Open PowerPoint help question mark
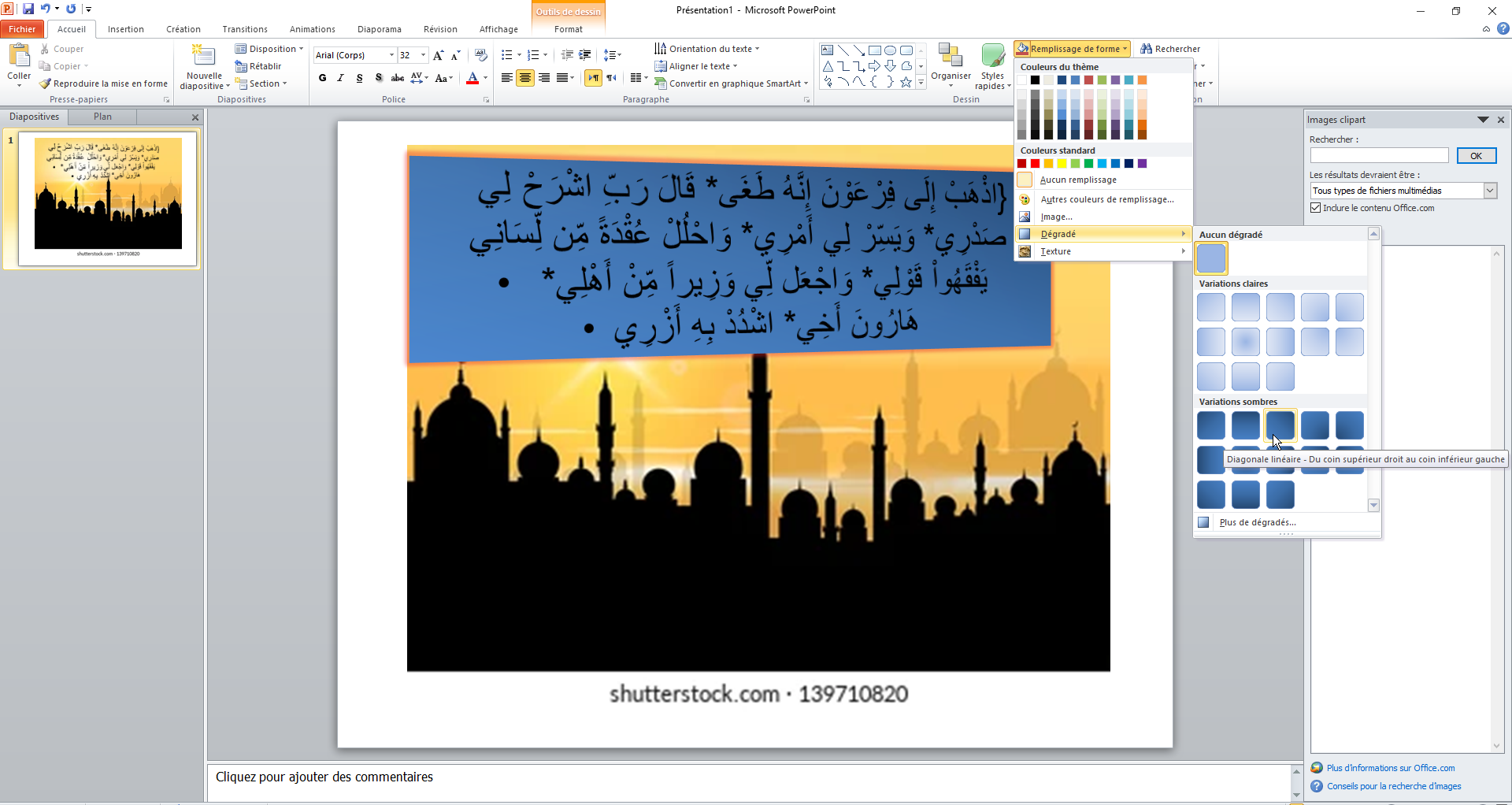The height and width of the screenshot is (805, 1512). 1503,29
